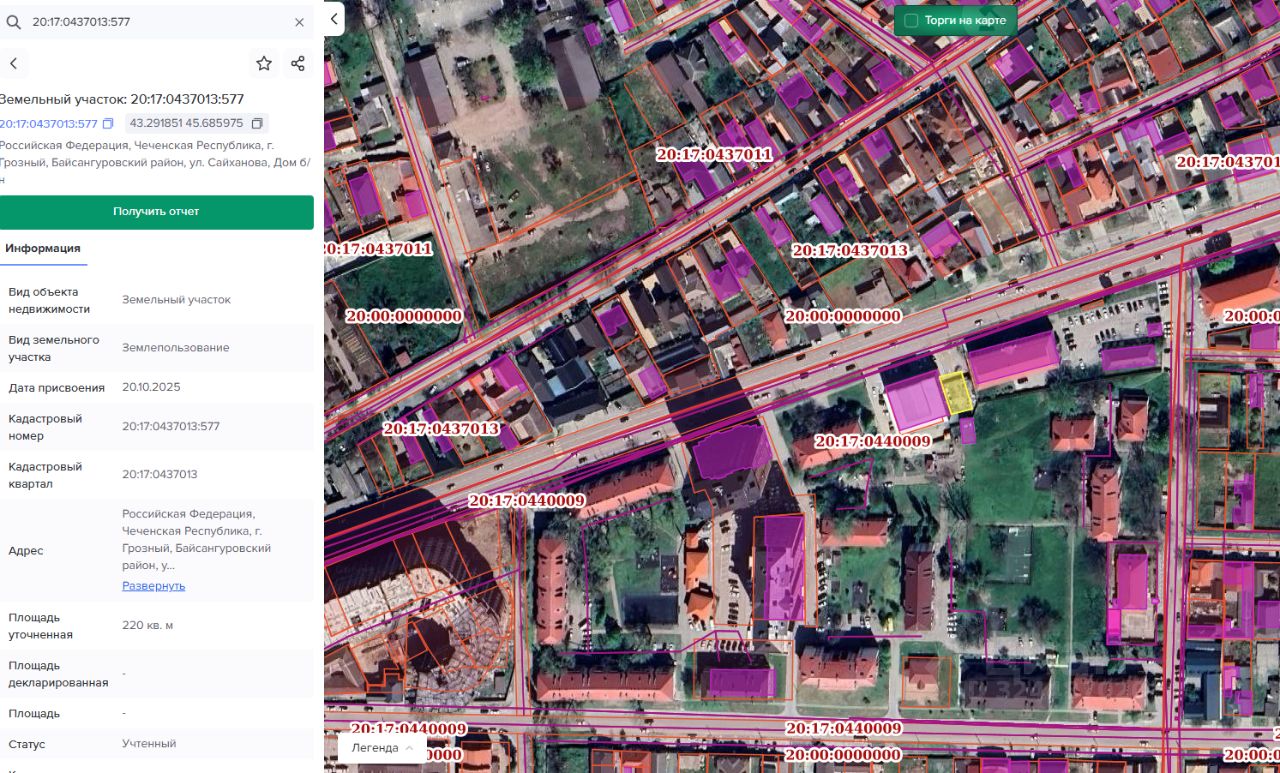Click the Получить отчет button
Image resolution: width=1280 pixels, height=773 pixels.
156,212
